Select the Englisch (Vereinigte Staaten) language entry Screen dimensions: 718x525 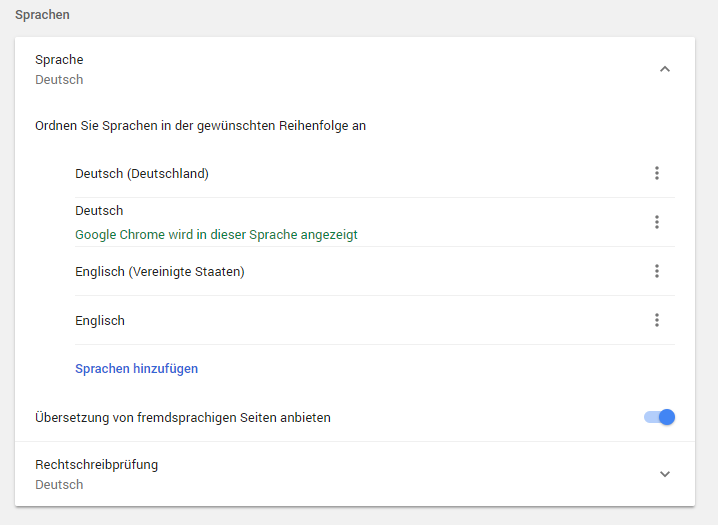pos(160,271)
